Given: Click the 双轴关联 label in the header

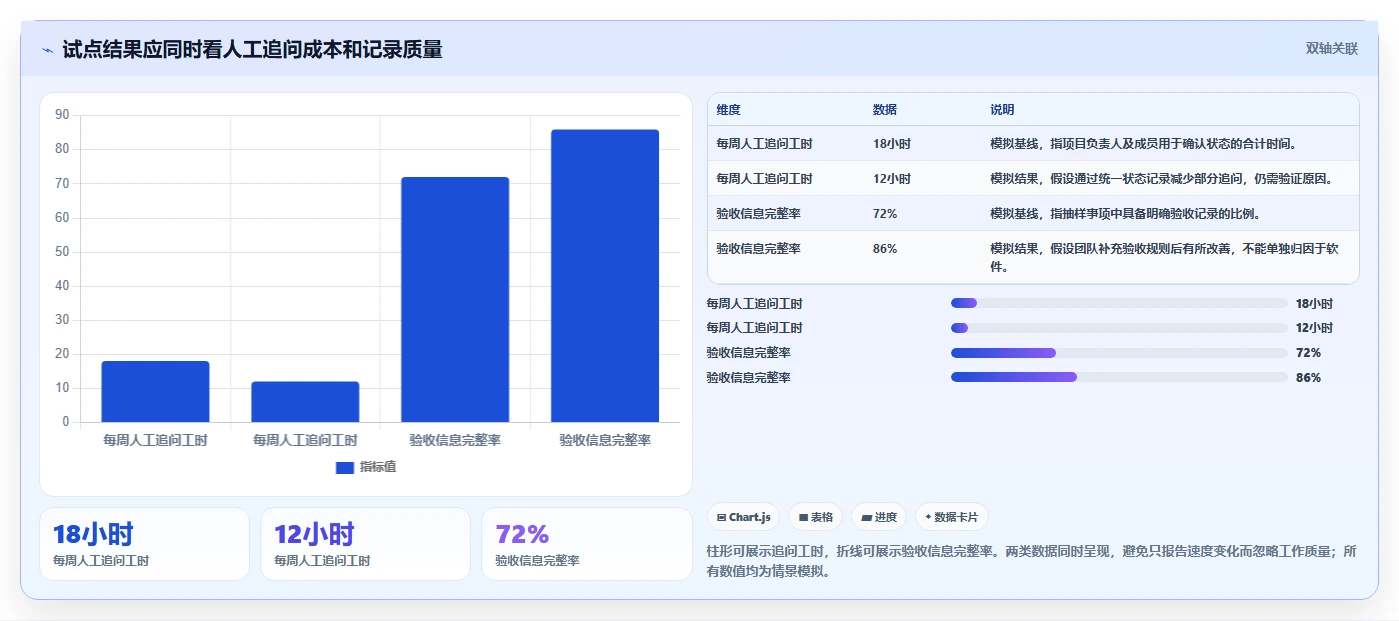Looking at the screenshot, I should point(1331,49).
